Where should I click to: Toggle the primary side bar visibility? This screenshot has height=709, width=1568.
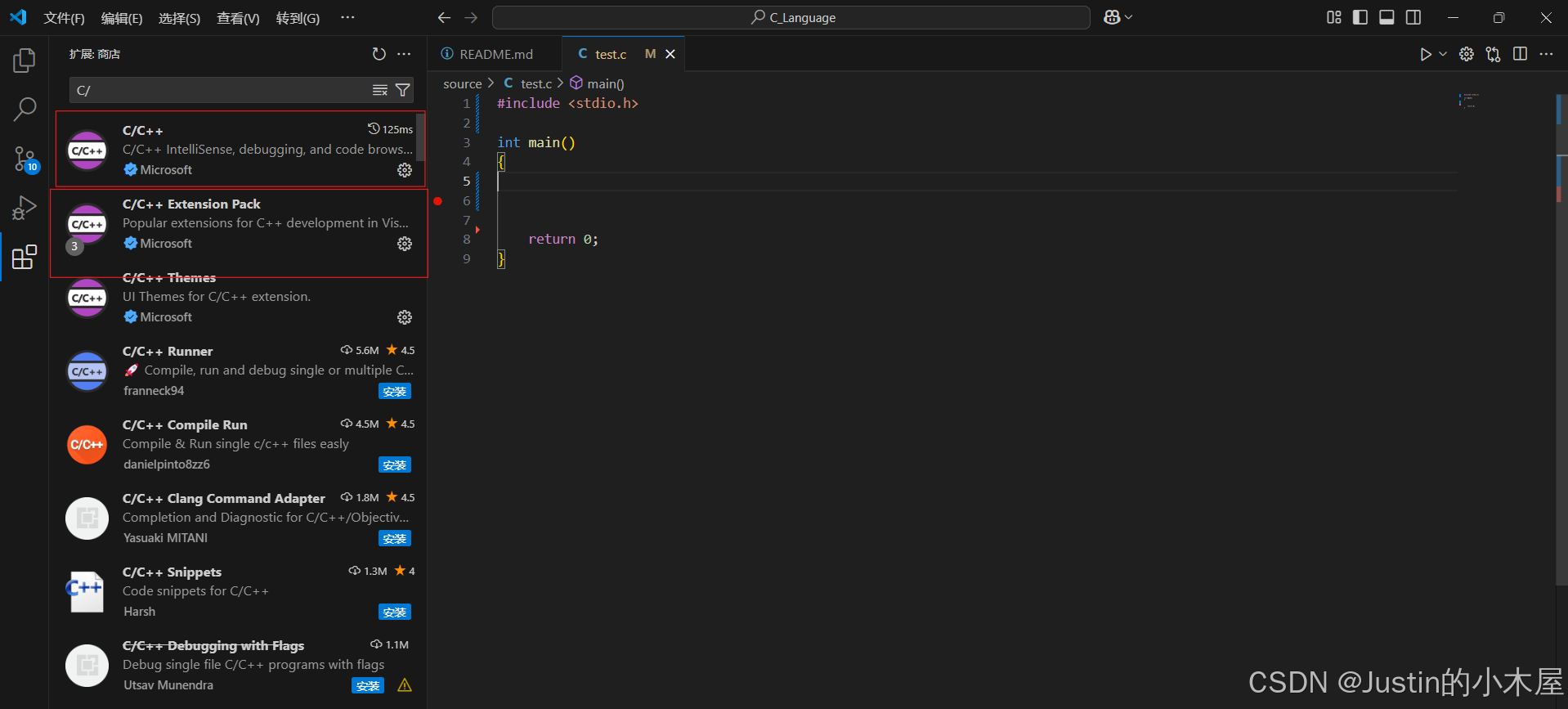(1360, 17)
